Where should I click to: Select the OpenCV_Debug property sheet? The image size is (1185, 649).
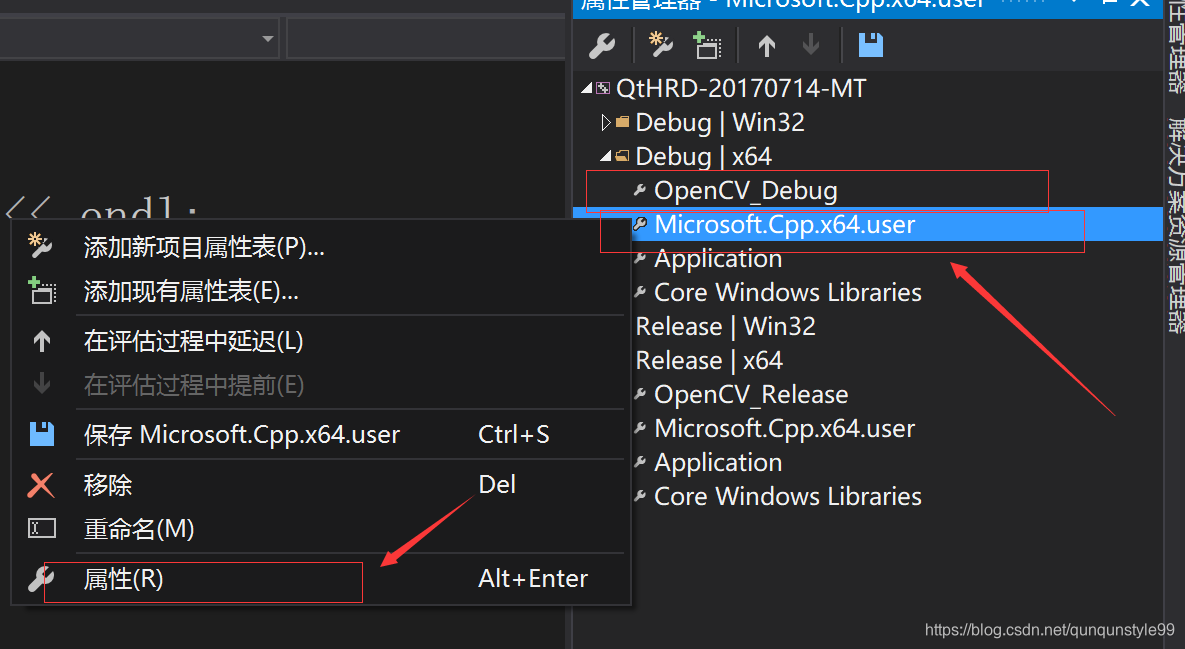point(745,190)
